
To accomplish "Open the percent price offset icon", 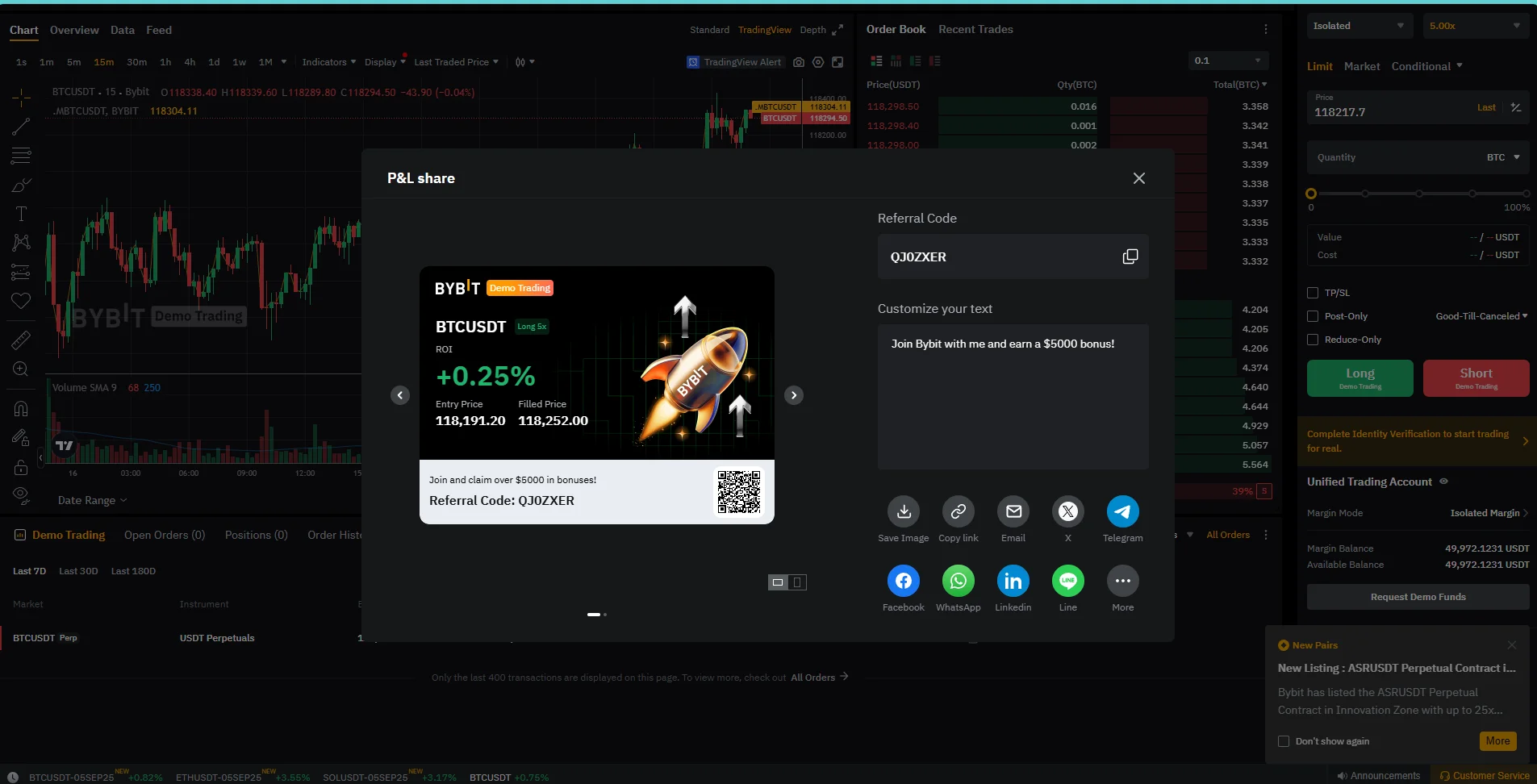I will point(1516,107).
